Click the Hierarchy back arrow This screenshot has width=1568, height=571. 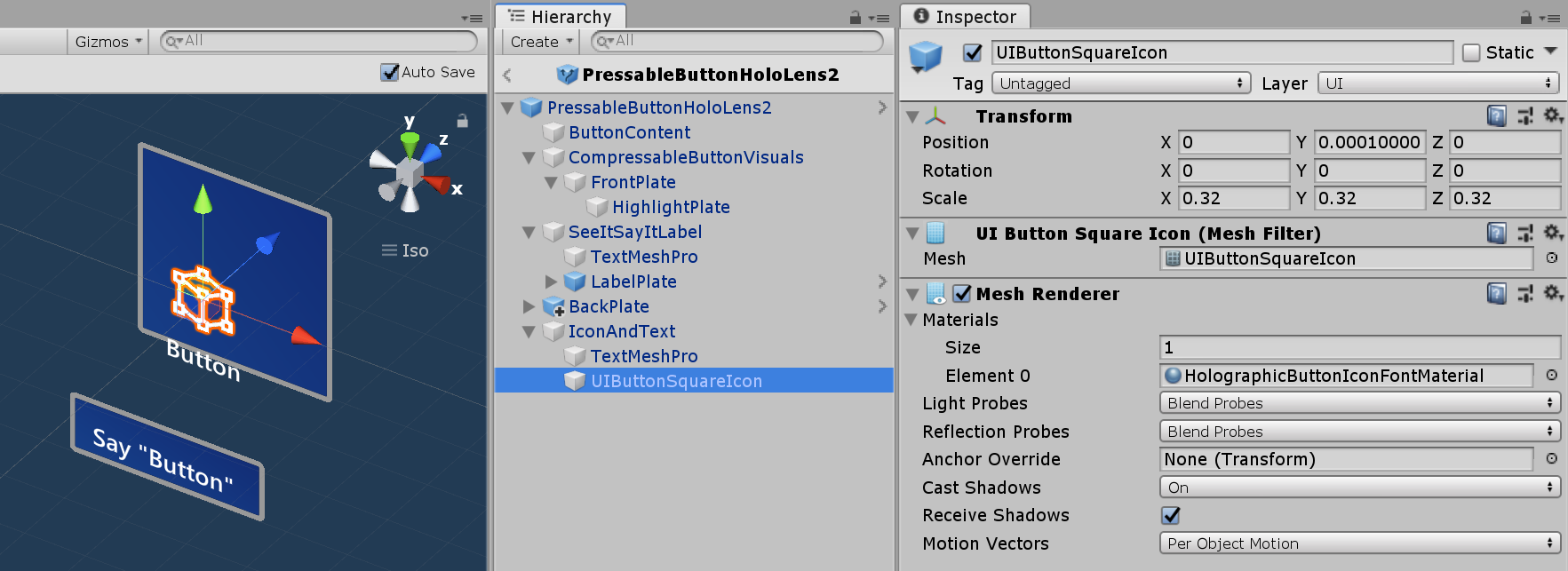pyautogui.click(x=507, y=75)
